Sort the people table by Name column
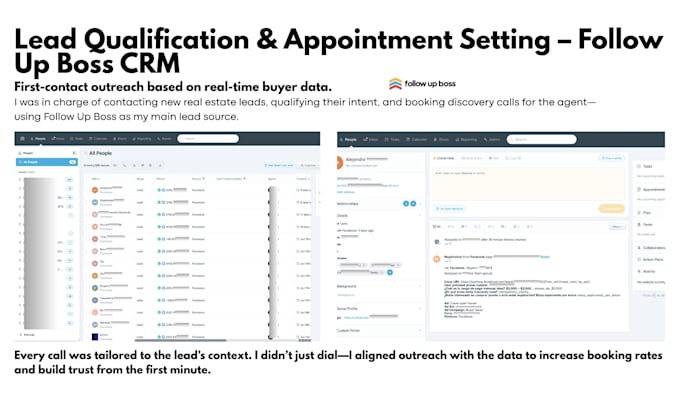The width and height of the screenshot is (680, 411). (x=95, y=179)
